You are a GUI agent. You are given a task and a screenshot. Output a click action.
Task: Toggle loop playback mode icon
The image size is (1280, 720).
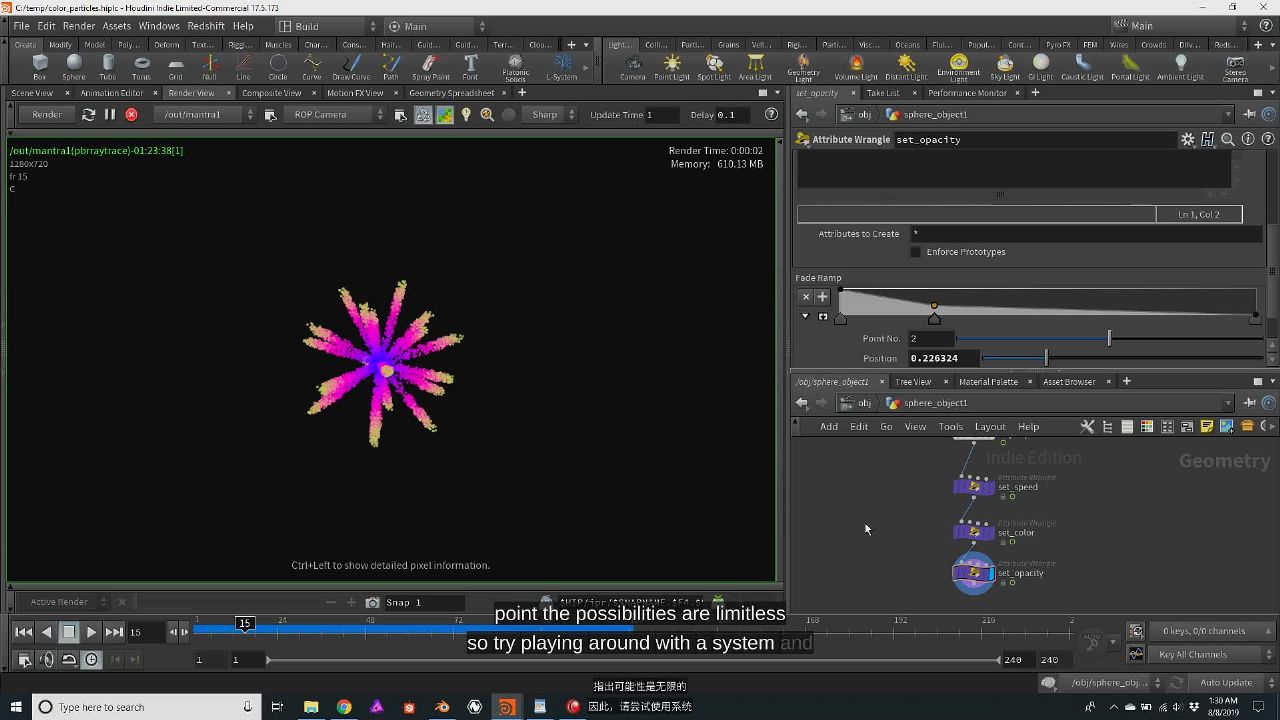(x=69, y=660)
